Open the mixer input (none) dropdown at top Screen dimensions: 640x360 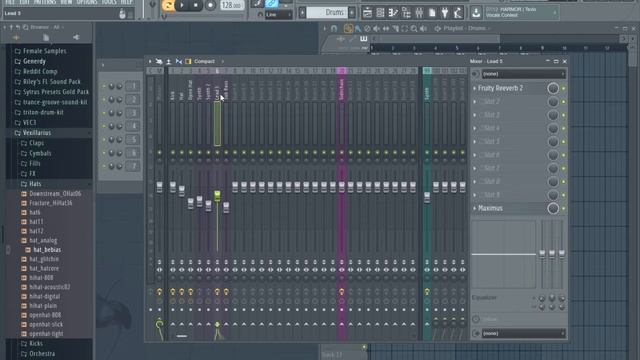[x=523, y=74]
